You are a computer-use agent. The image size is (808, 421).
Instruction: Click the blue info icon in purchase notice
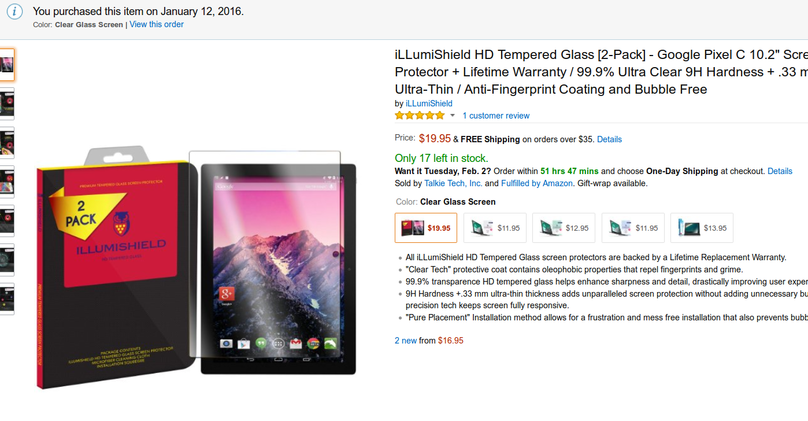click(16, 12)
